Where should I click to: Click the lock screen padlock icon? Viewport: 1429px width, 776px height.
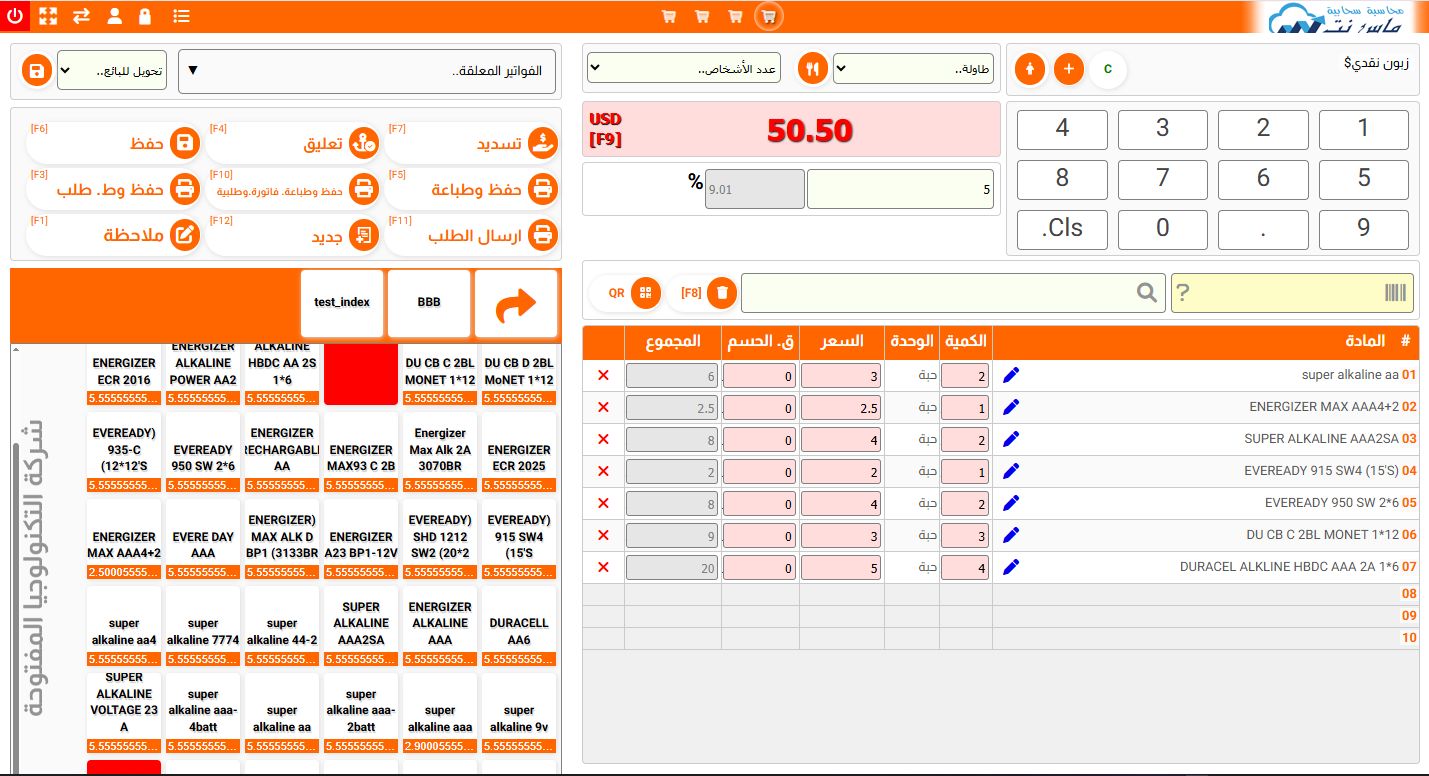click(145, 16)
